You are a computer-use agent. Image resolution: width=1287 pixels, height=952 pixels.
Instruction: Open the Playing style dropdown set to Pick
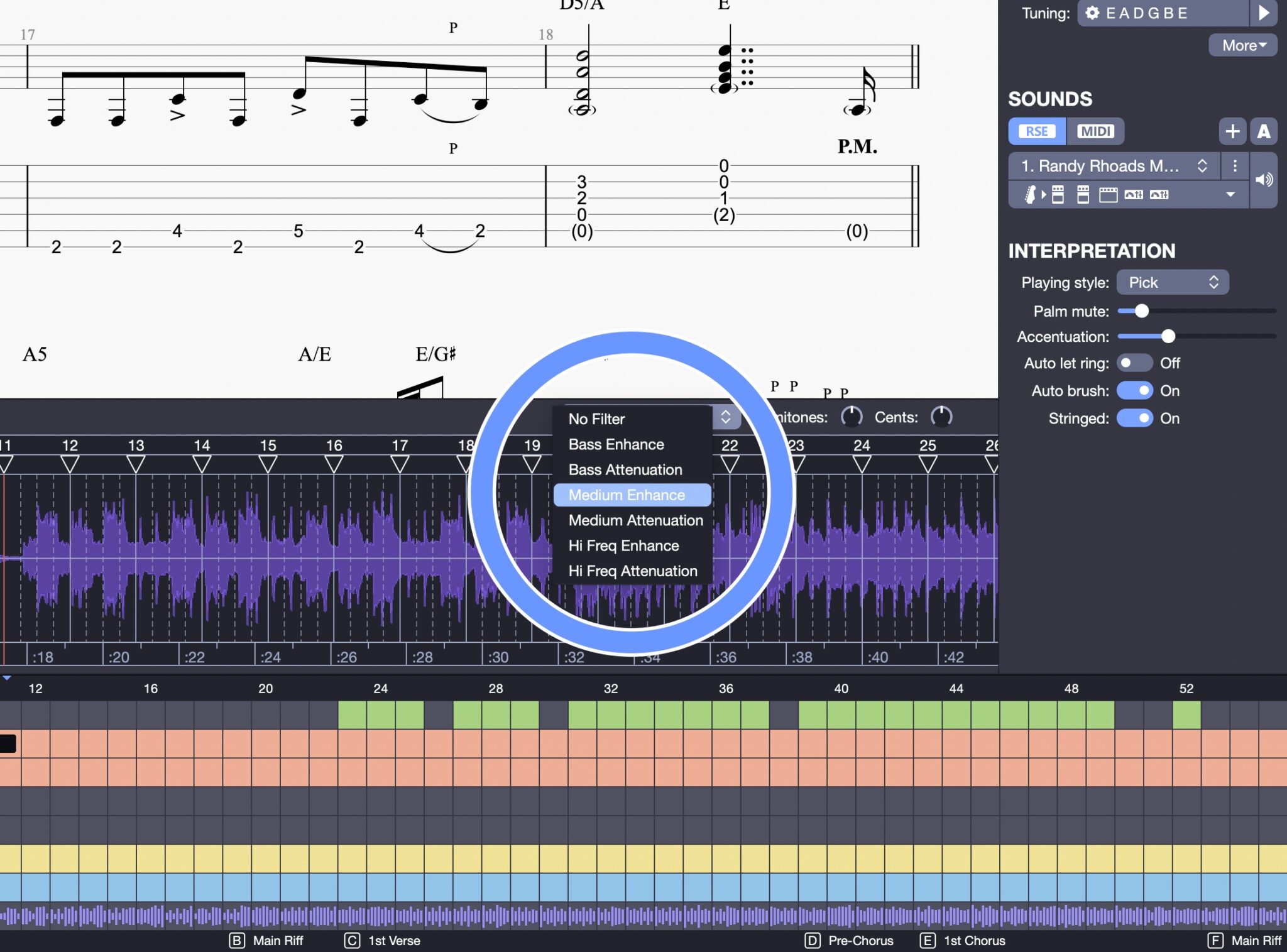pos(1172,282)
